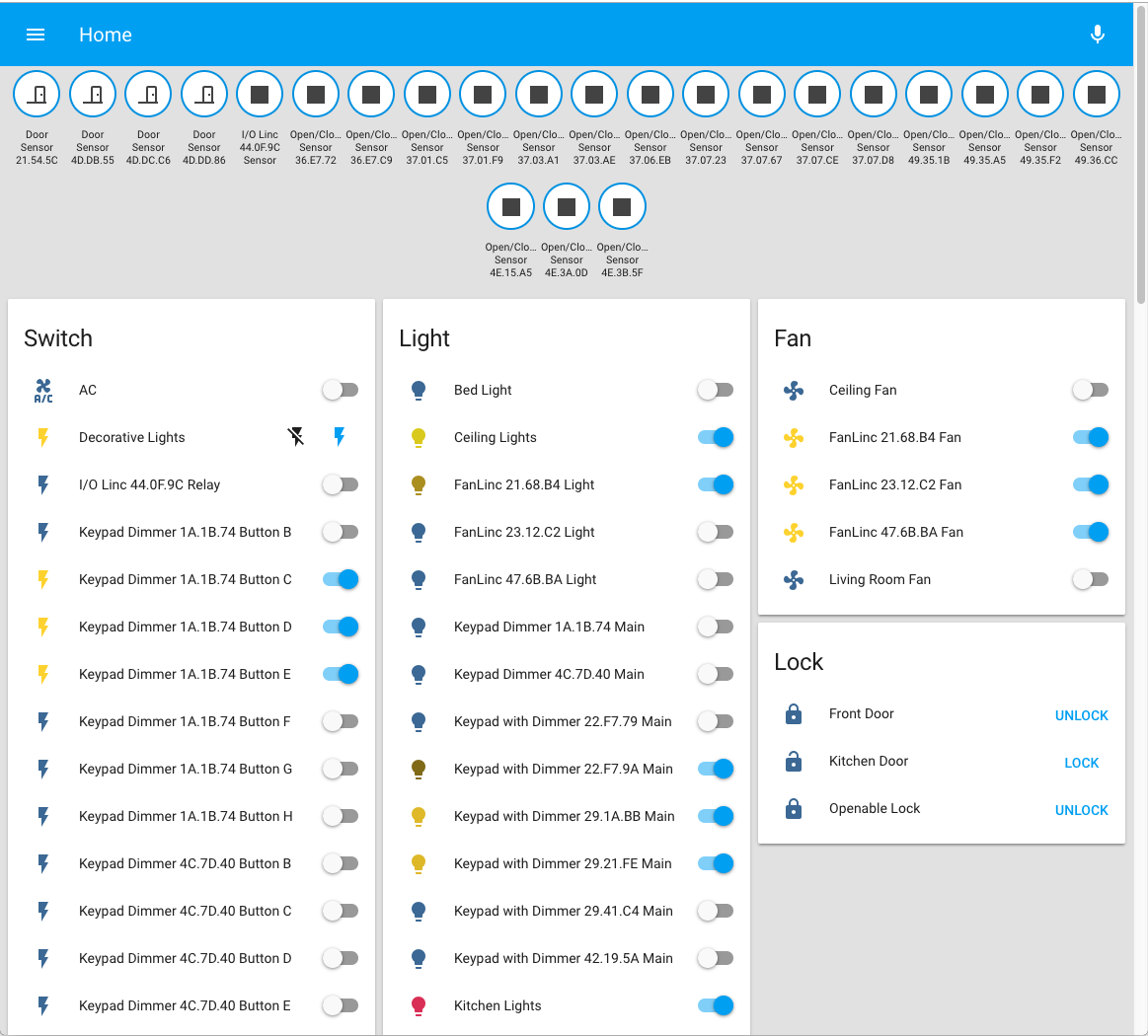Click the red Kitchen Lights bulb icon

pyautogui.click(x=419, y=1005)
